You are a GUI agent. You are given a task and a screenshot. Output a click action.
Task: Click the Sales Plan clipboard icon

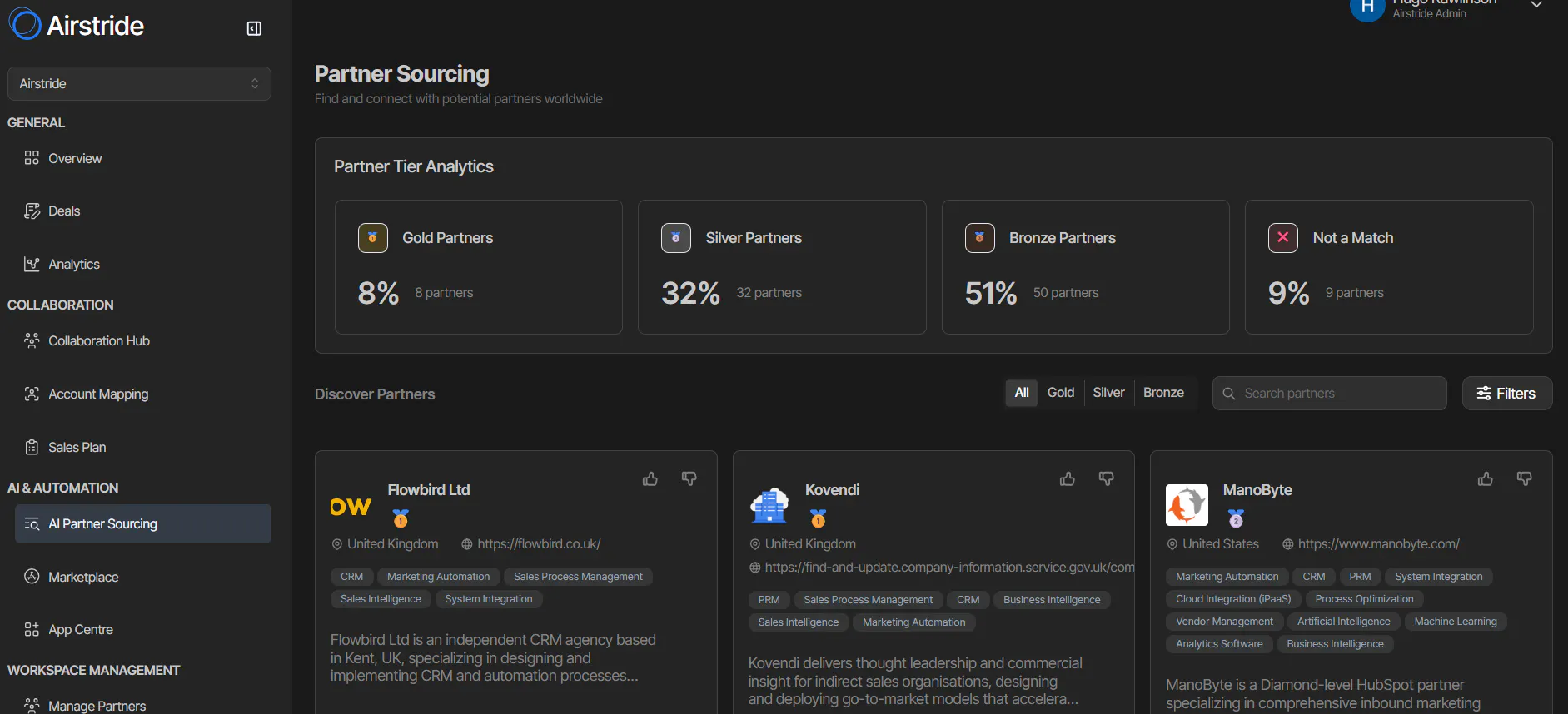(32, 447)
